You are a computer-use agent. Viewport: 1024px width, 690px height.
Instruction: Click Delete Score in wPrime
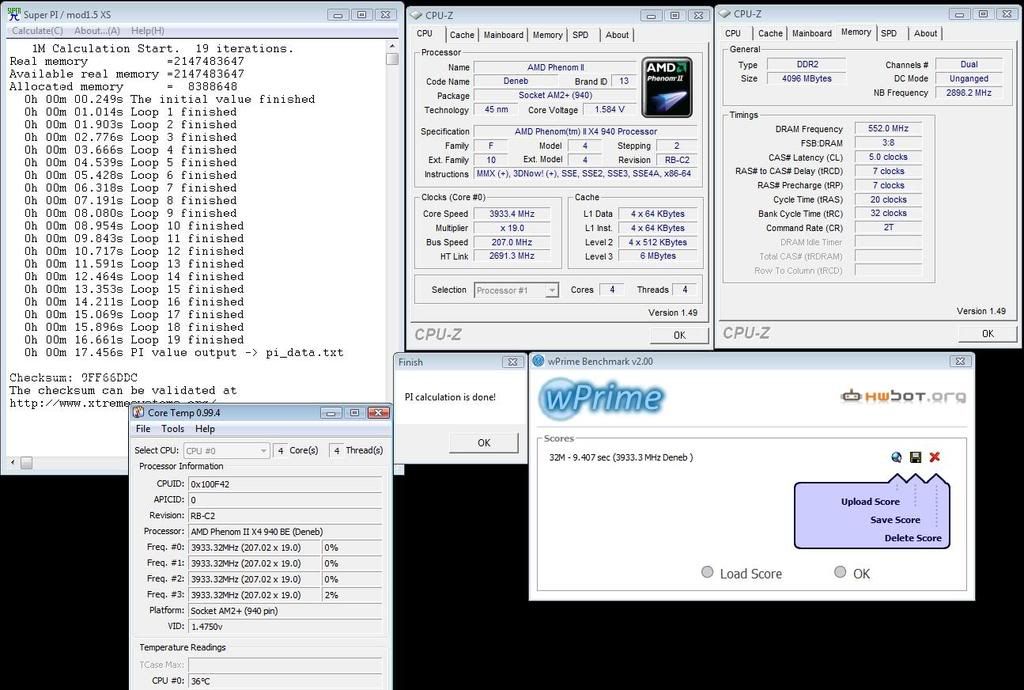912,538
